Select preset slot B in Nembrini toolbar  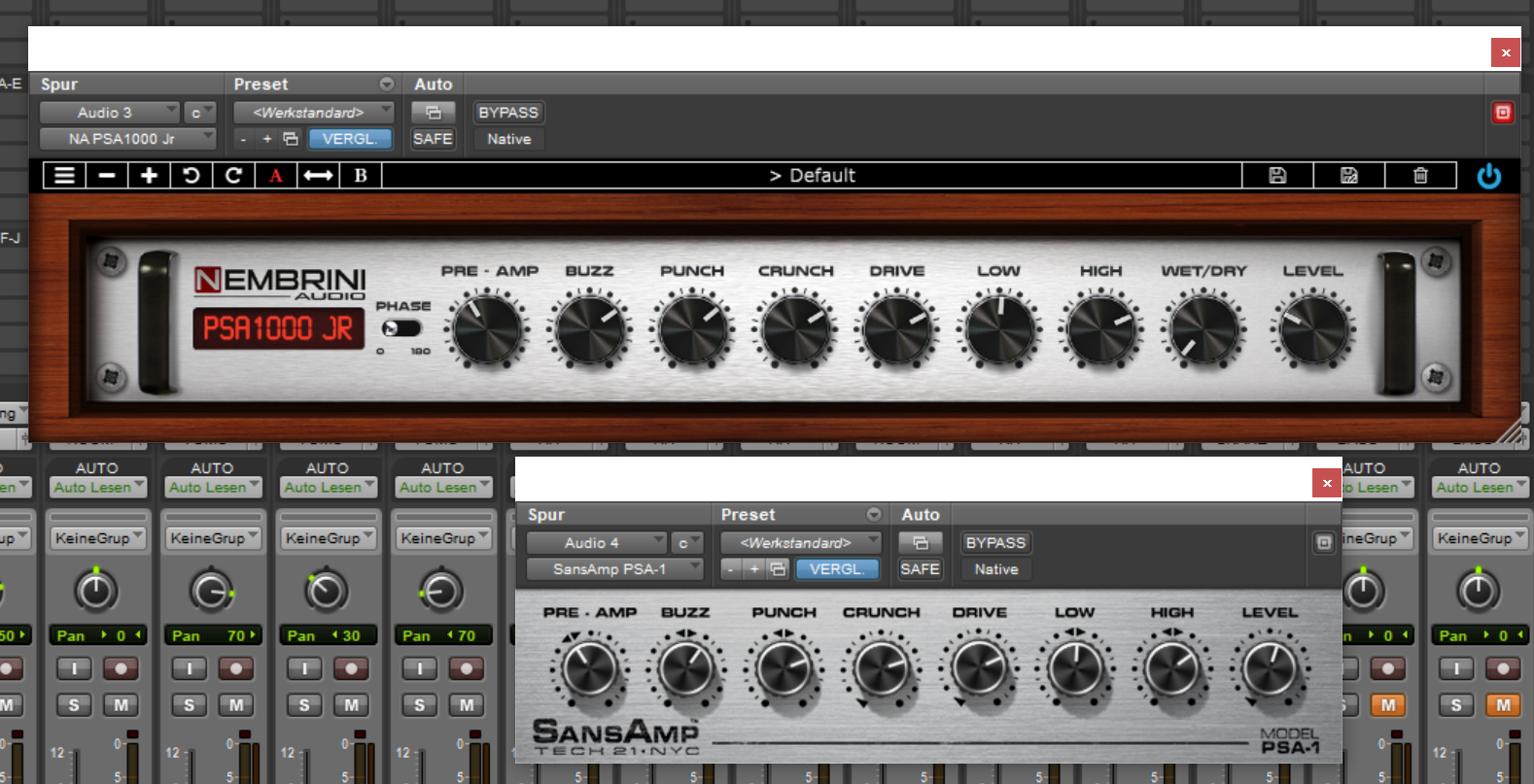(x=361, y=176)
